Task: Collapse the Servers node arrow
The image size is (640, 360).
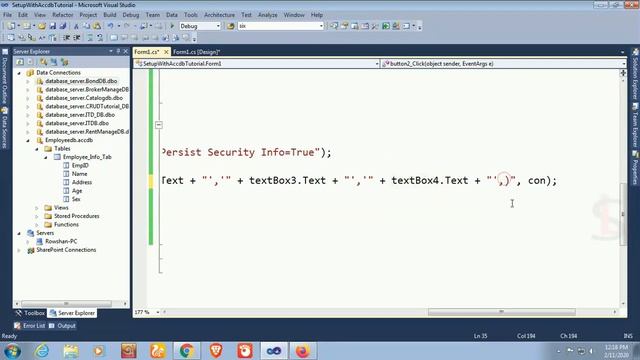Action: pyautogui.click(x=19, y=233)
